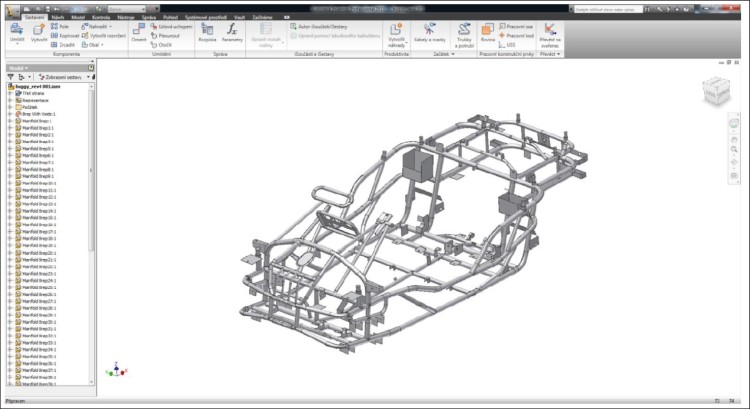Image resolution: width=750 pixels, height=409 pixels.
Task: Click the ViewCube in the viewport
Action: coord(714,91)
